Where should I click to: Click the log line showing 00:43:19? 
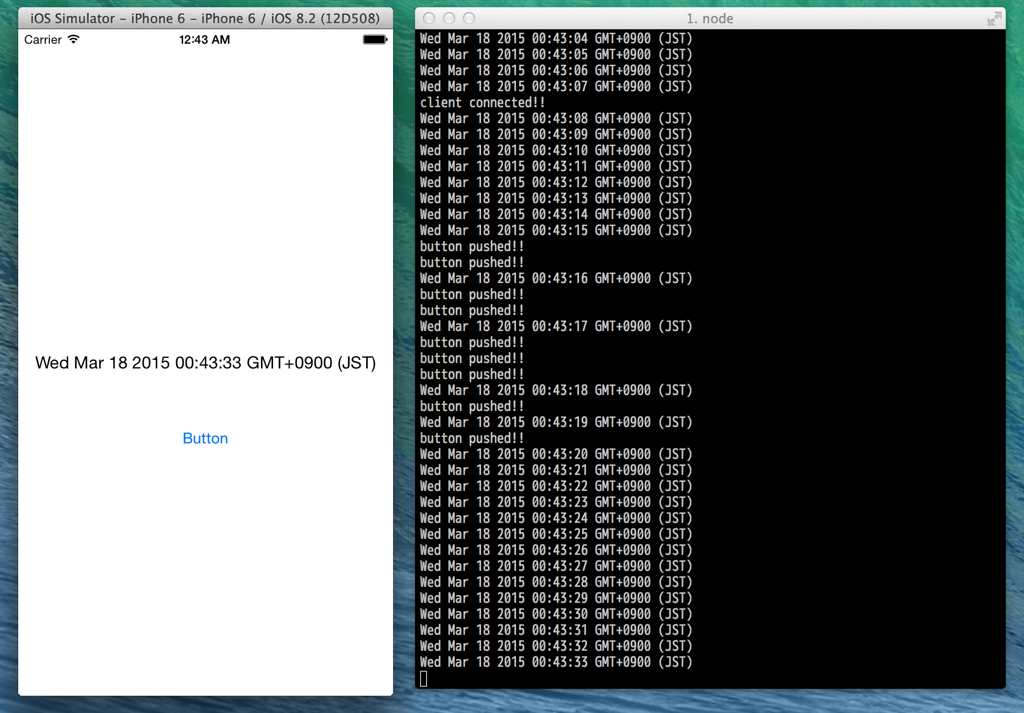pos(555,422)
